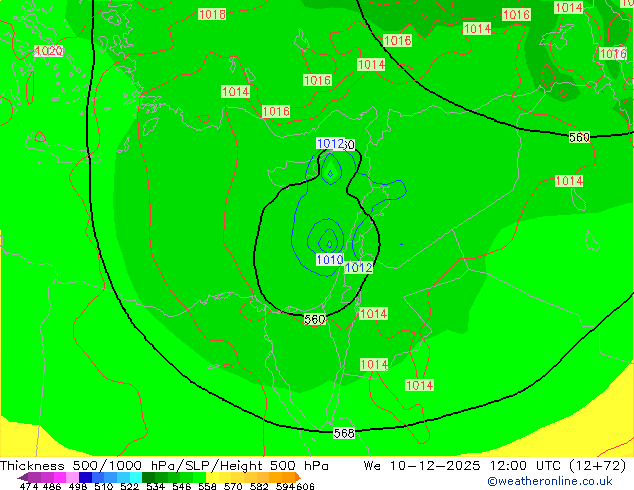This screenshot has width=634, height=490.
Task: Click legend value 606
Action: [305, 486]
